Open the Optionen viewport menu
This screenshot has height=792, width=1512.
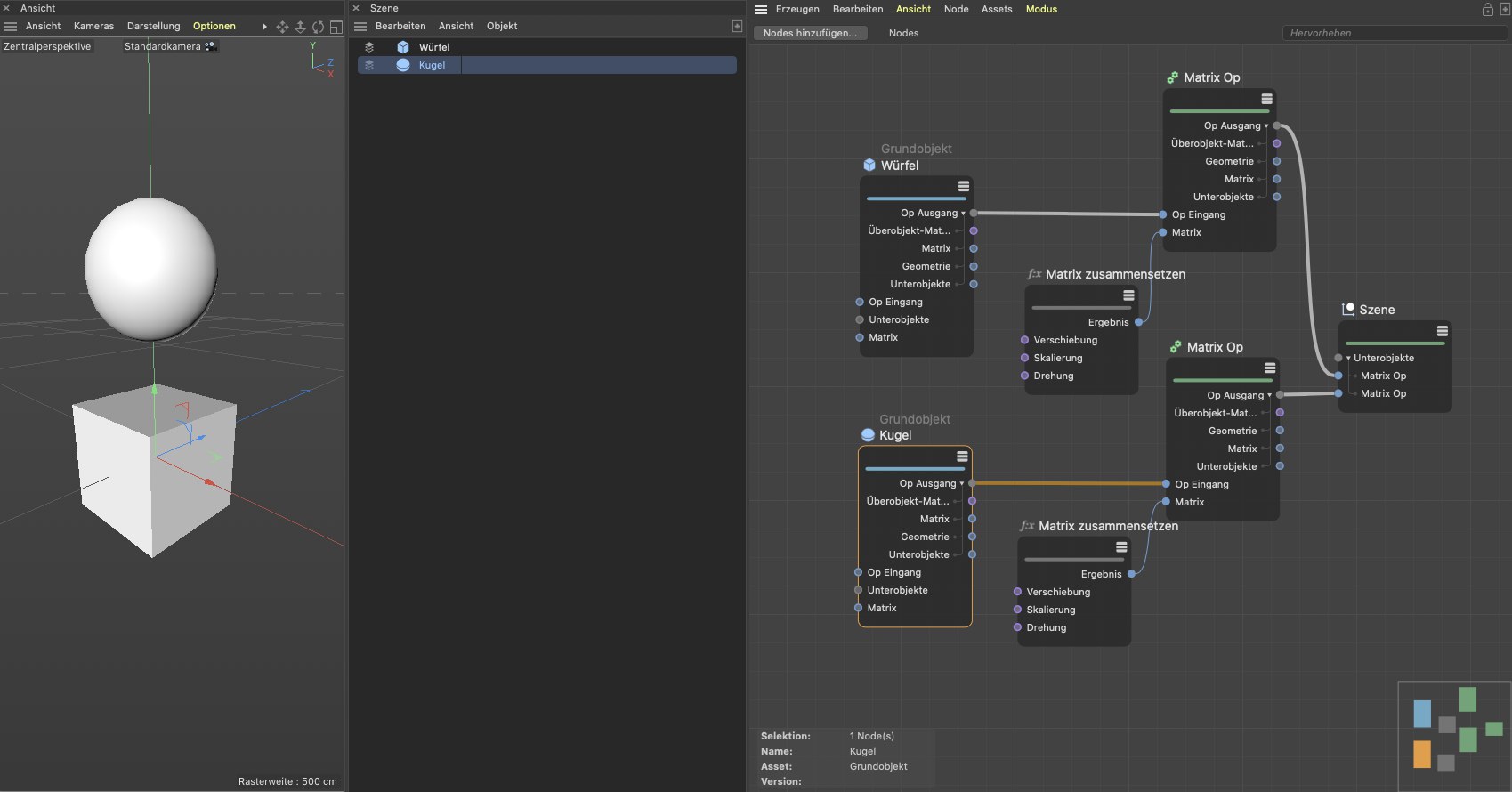tap(214, 26)
